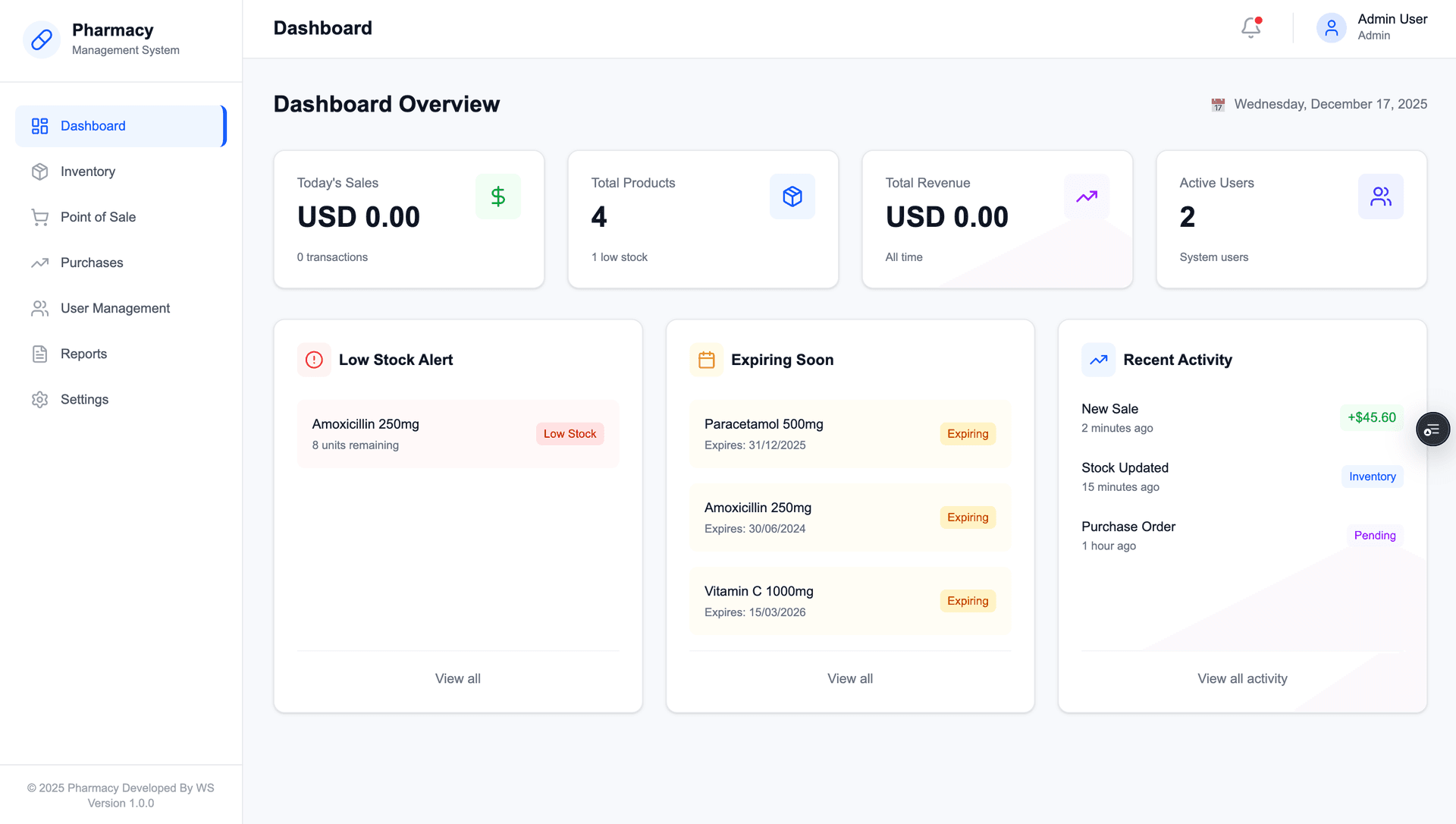This screenshot has height=824, width=1456.
Task: Open Inventory from the sidebar
Action: [x=88, y=171]
